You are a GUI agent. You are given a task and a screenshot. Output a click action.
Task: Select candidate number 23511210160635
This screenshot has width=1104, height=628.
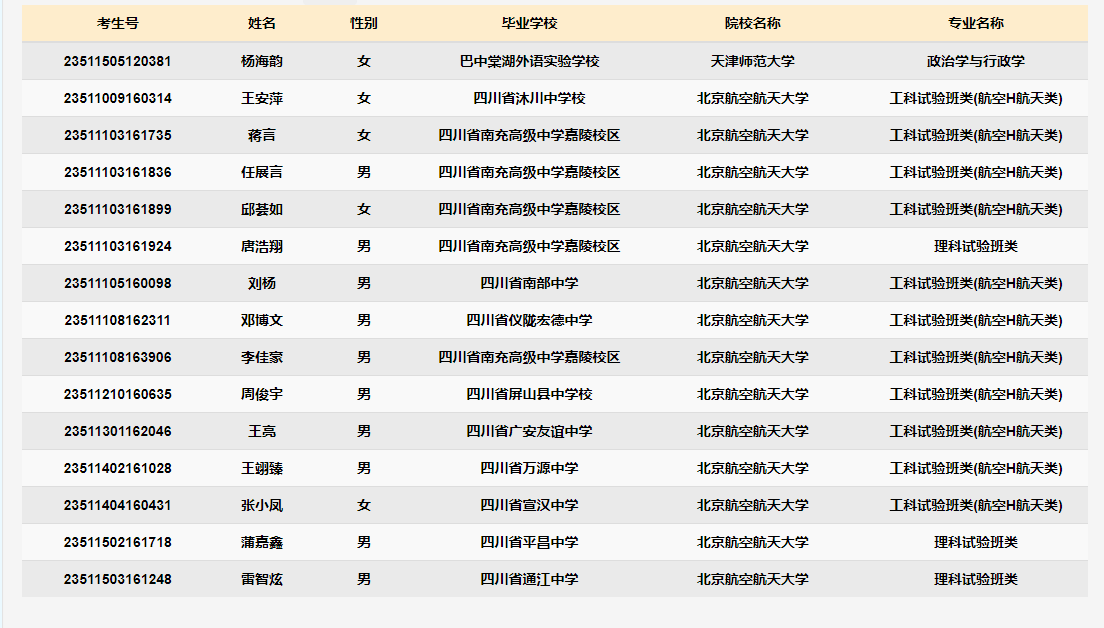point(118,394)
